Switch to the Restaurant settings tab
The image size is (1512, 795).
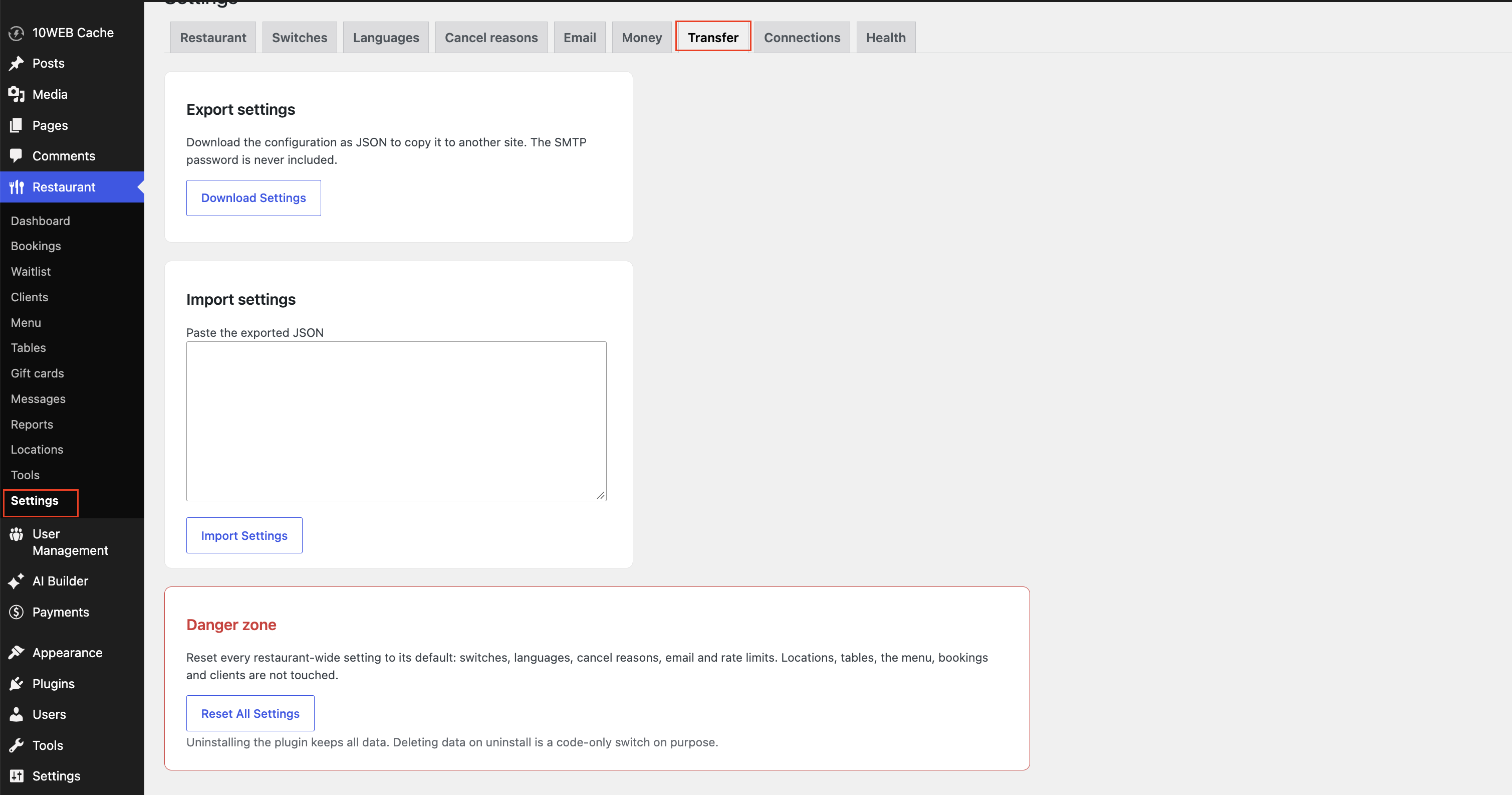[x=213, y=38]
